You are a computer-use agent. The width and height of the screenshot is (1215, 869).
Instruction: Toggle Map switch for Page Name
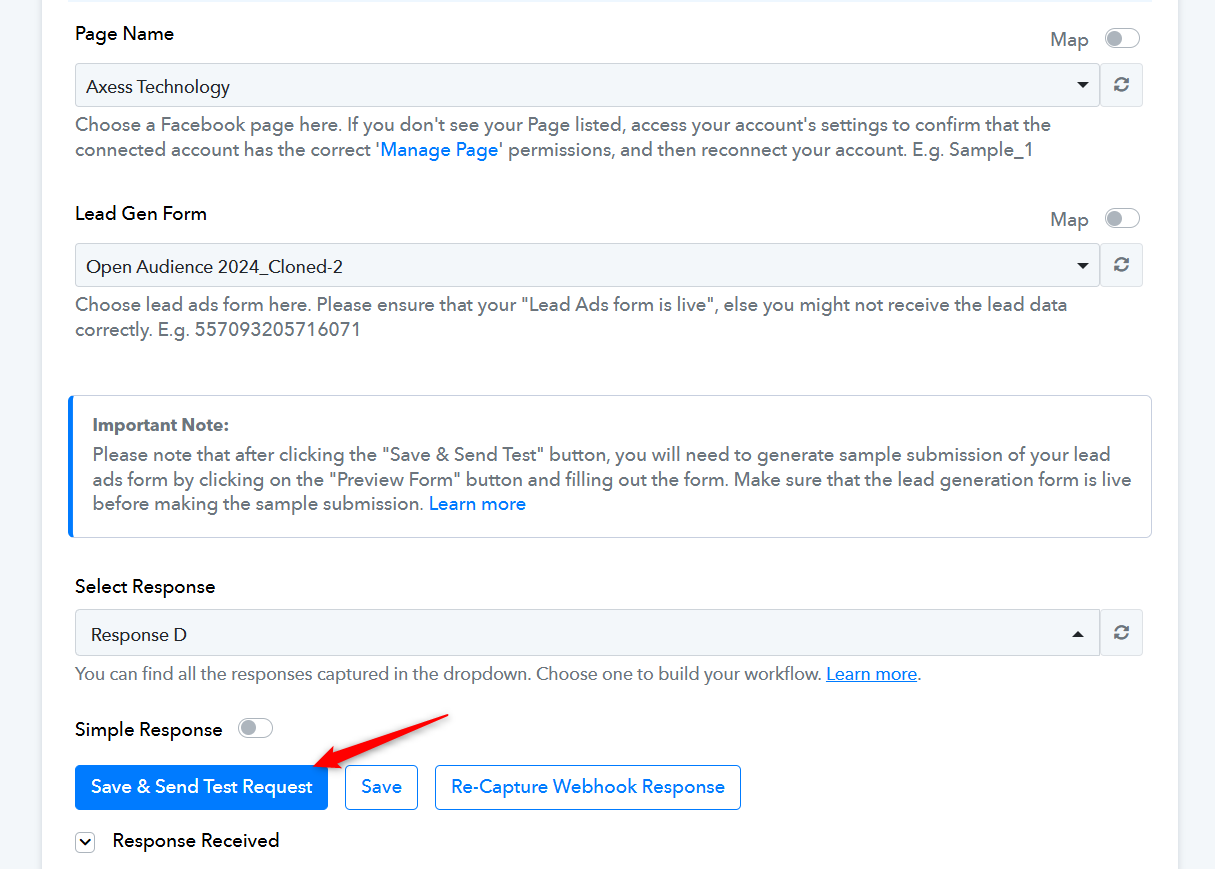pyautogui.click(x=1122, y=39)
